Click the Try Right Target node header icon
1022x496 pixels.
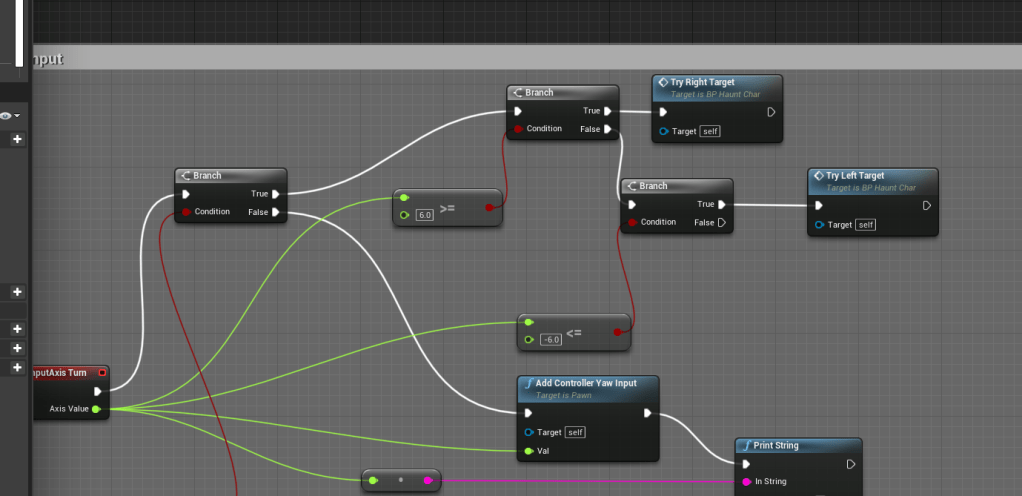[662, 83]
